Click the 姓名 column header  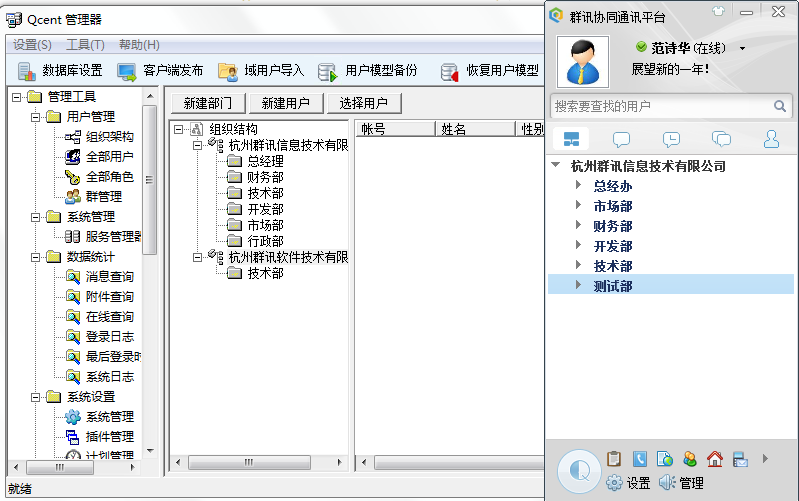[475, 129]
